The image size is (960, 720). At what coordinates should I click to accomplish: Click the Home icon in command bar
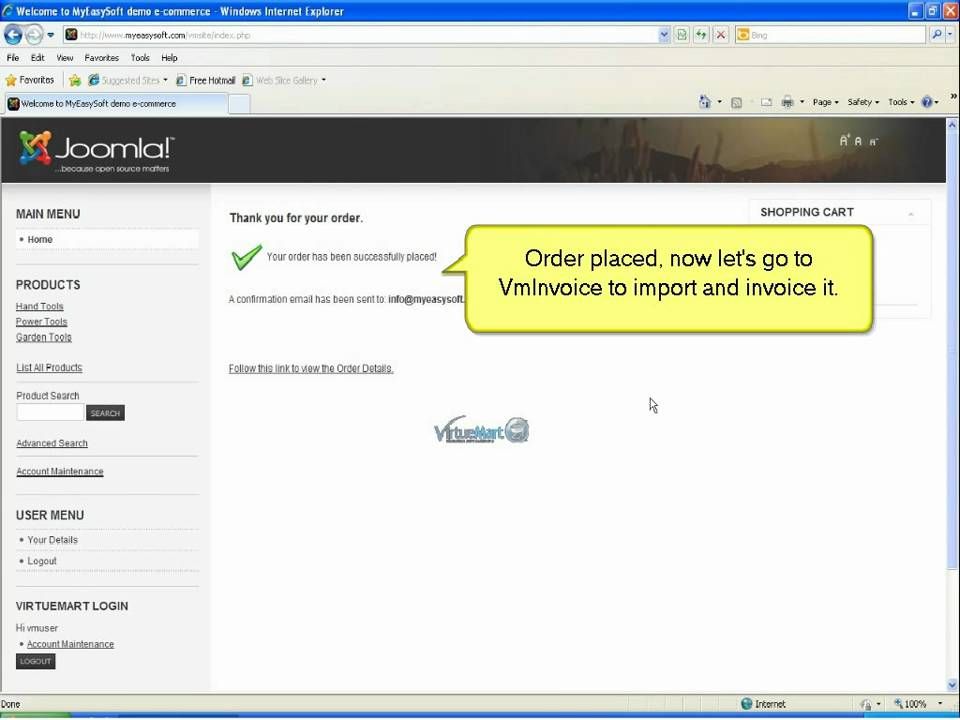[x=705, y=102]
